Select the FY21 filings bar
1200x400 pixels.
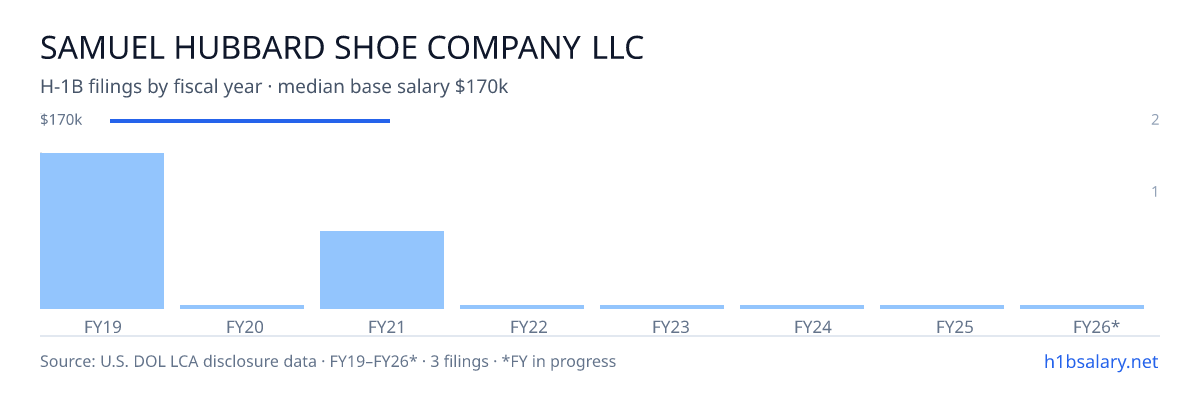point(382,270)
